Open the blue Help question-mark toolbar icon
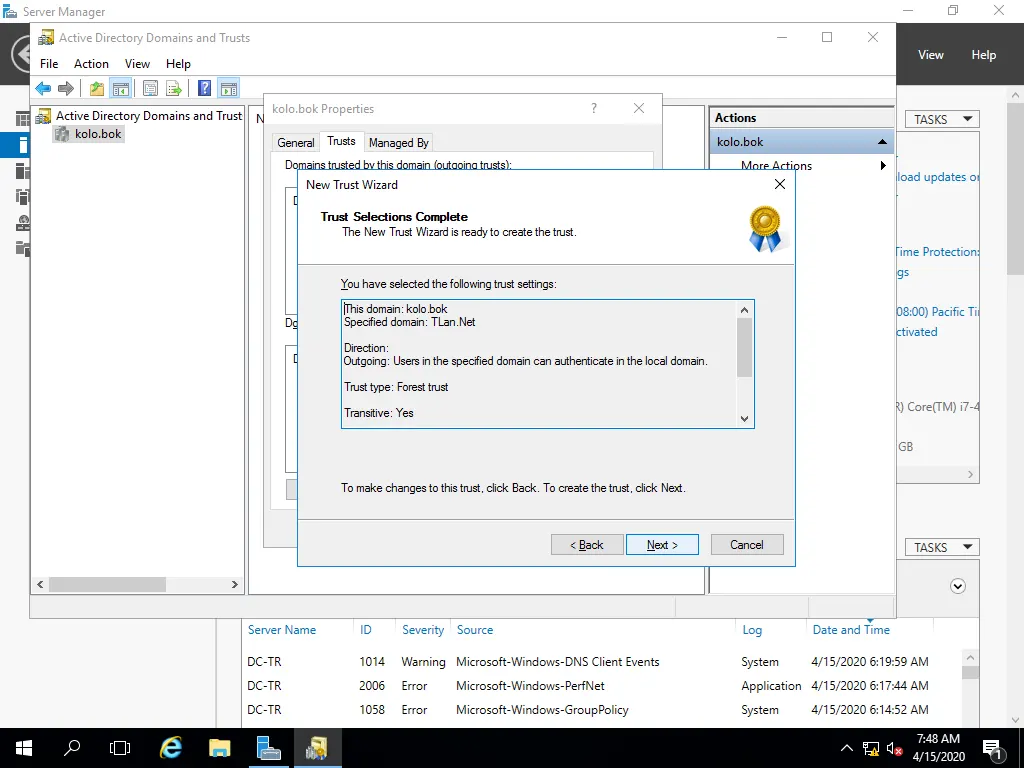Image resolution: width=1024 pixels, height=768 pixels. [204, 88]
